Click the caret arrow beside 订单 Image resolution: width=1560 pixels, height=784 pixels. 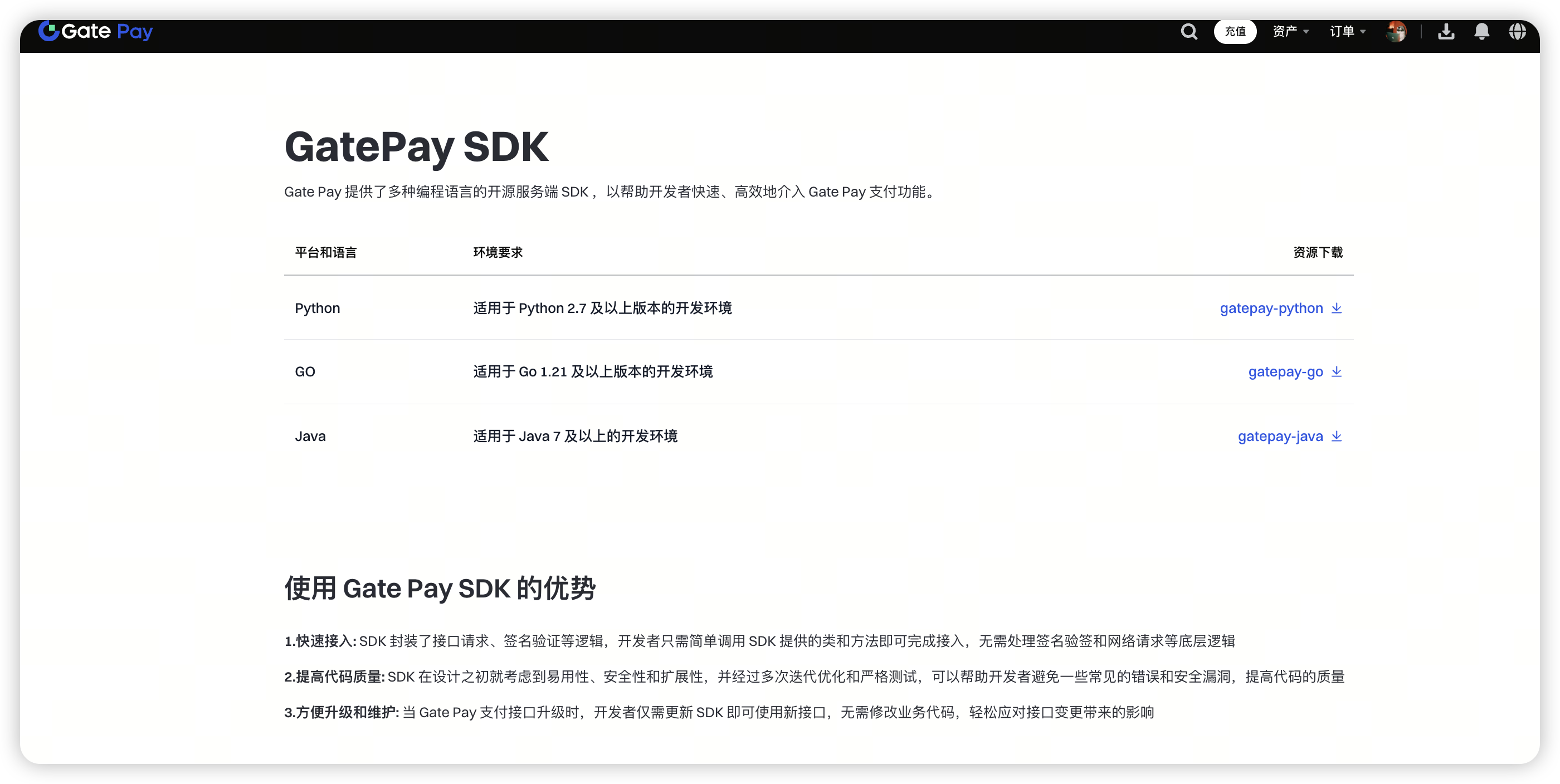tap(1363, 32)
